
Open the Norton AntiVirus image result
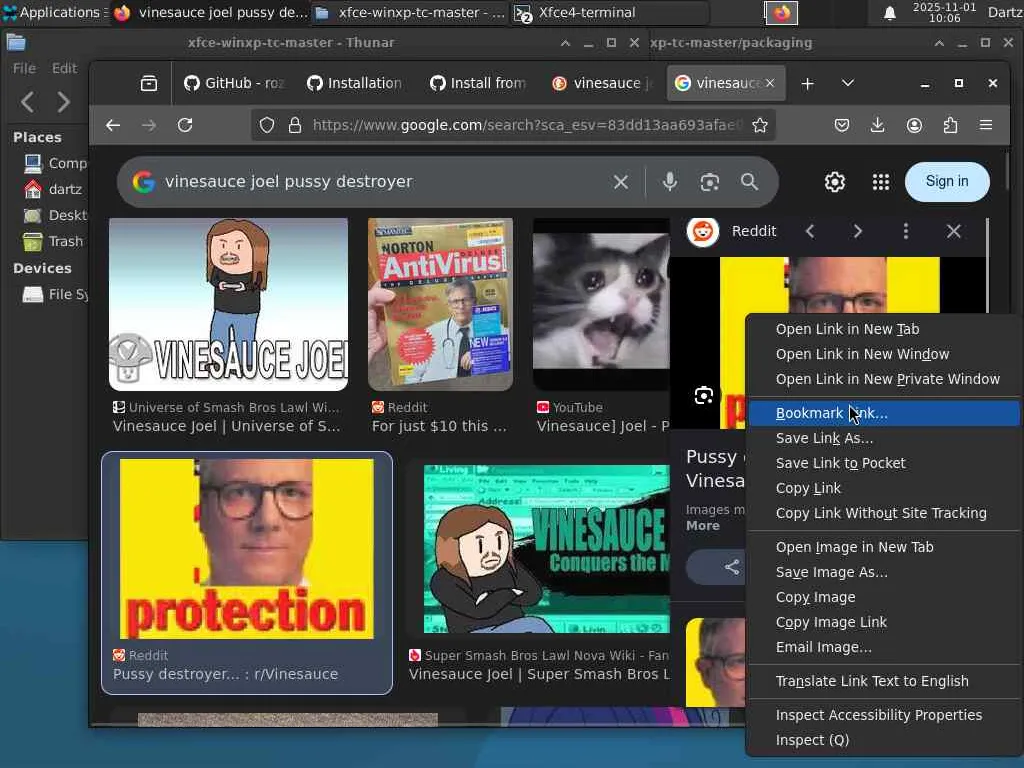pos(440,304)
